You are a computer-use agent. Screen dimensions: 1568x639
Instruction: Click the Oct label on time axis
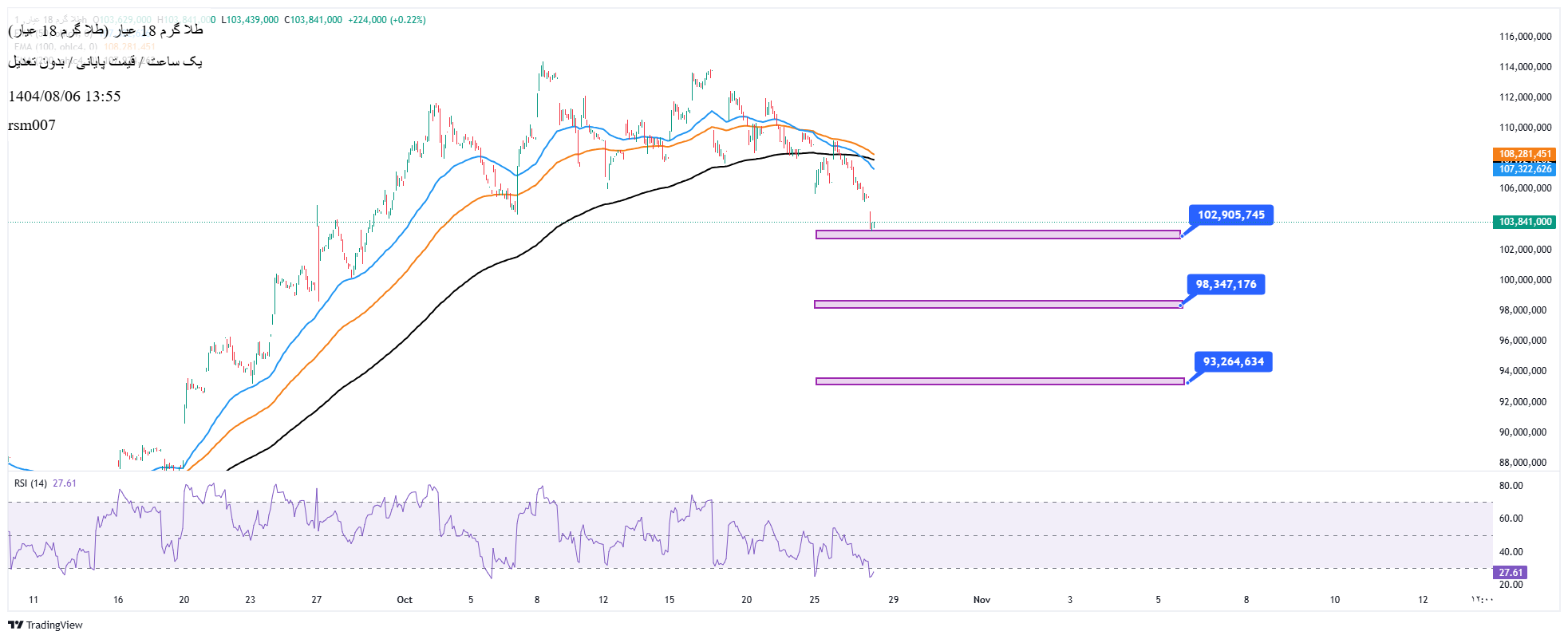[405, 600]
